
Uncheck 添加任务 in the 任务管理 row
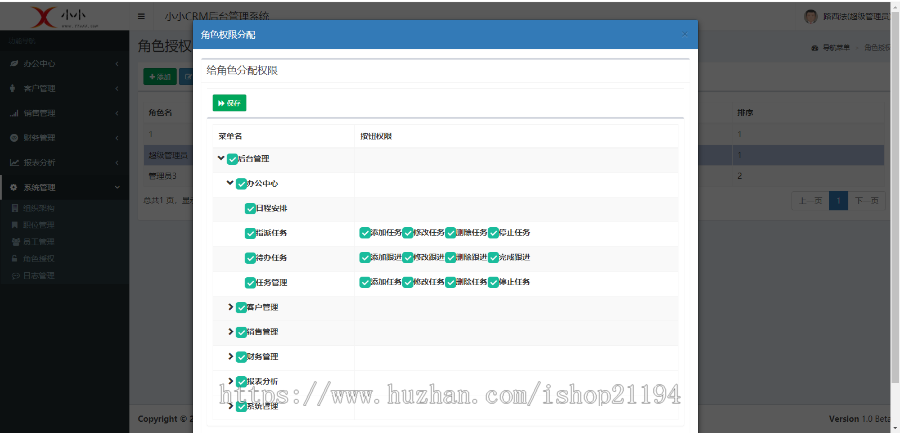(365, 282)
